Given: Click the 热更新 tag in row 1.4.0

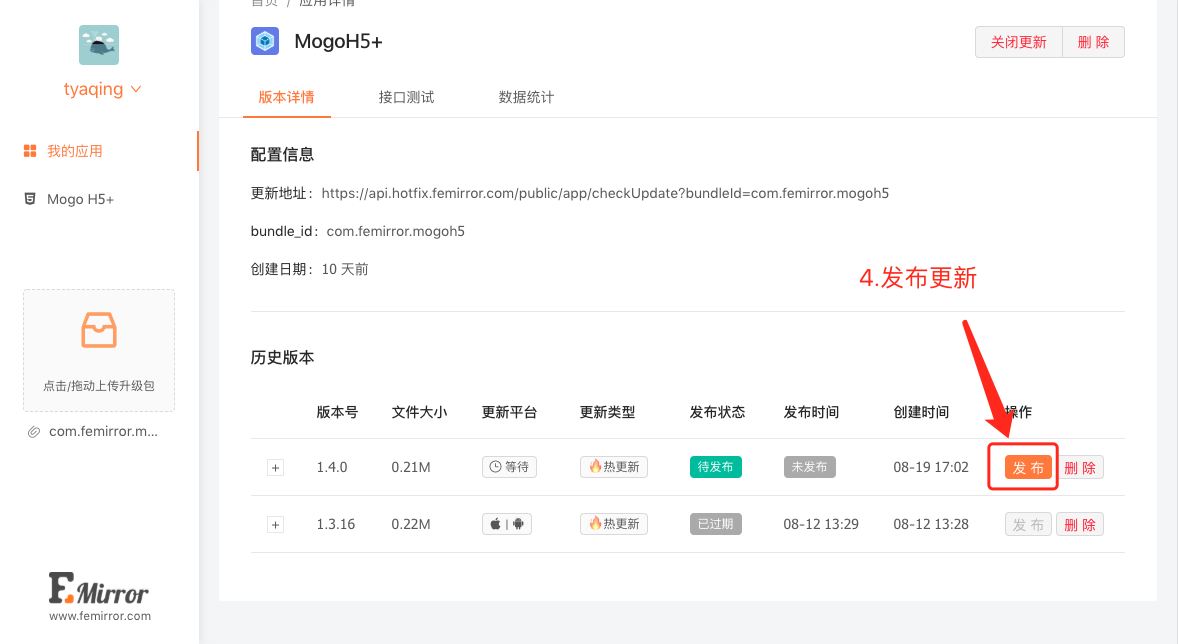Looking at the screenshot, I should pyautogui.click(x=614, y=467).
